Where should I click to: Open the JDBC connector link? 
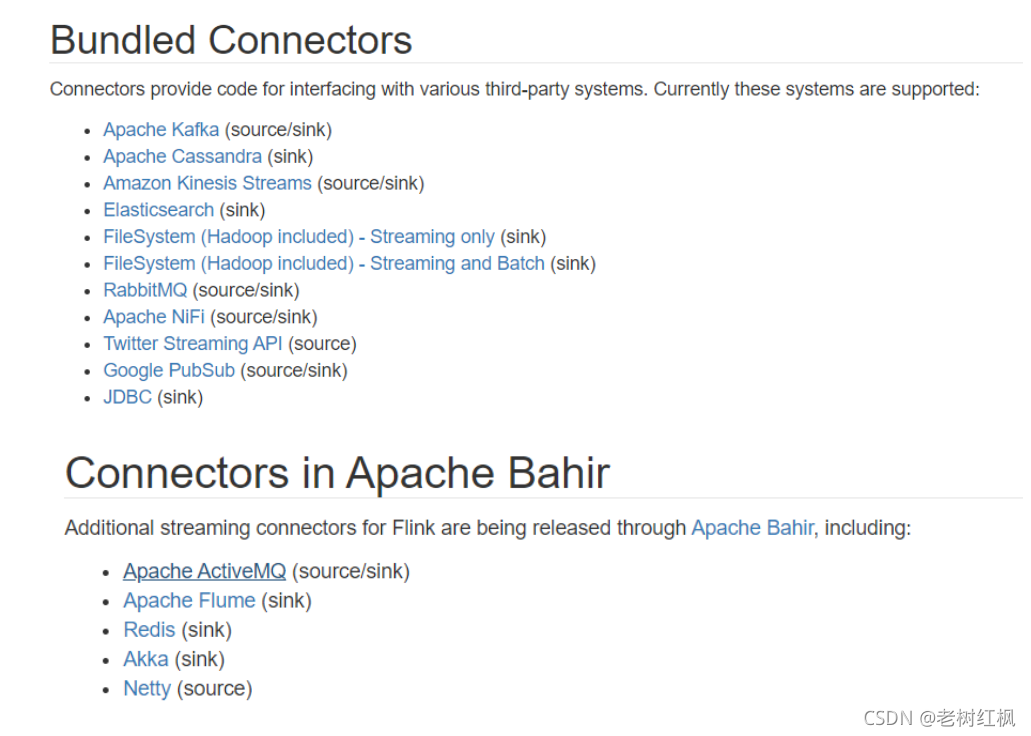coord(128,397)
